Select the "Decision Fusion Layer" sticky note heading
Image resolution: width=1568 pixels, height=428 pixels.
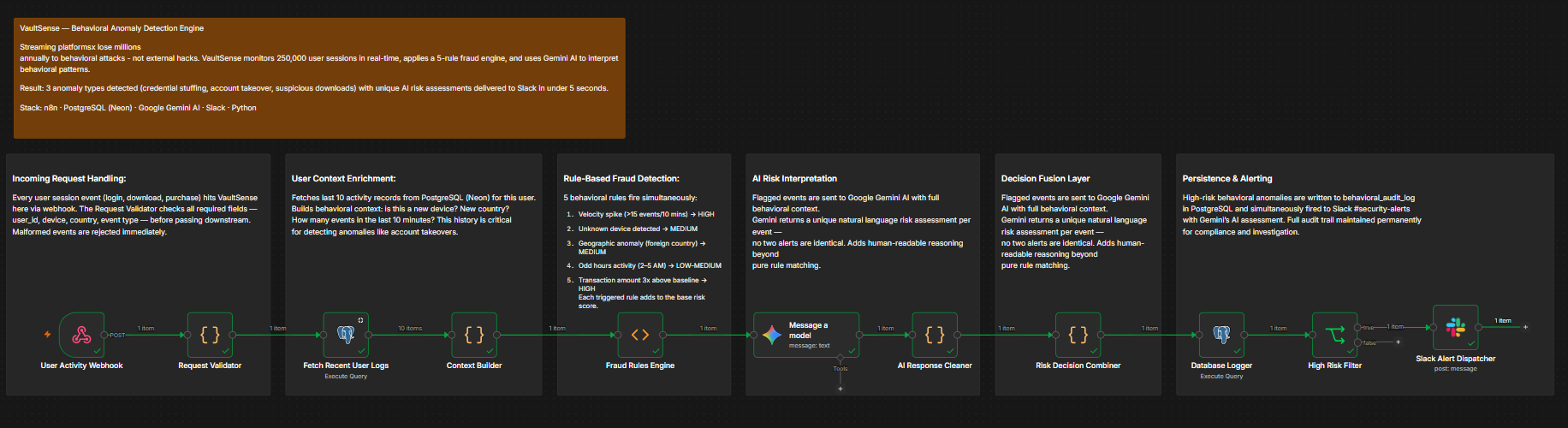(1046, 179)
